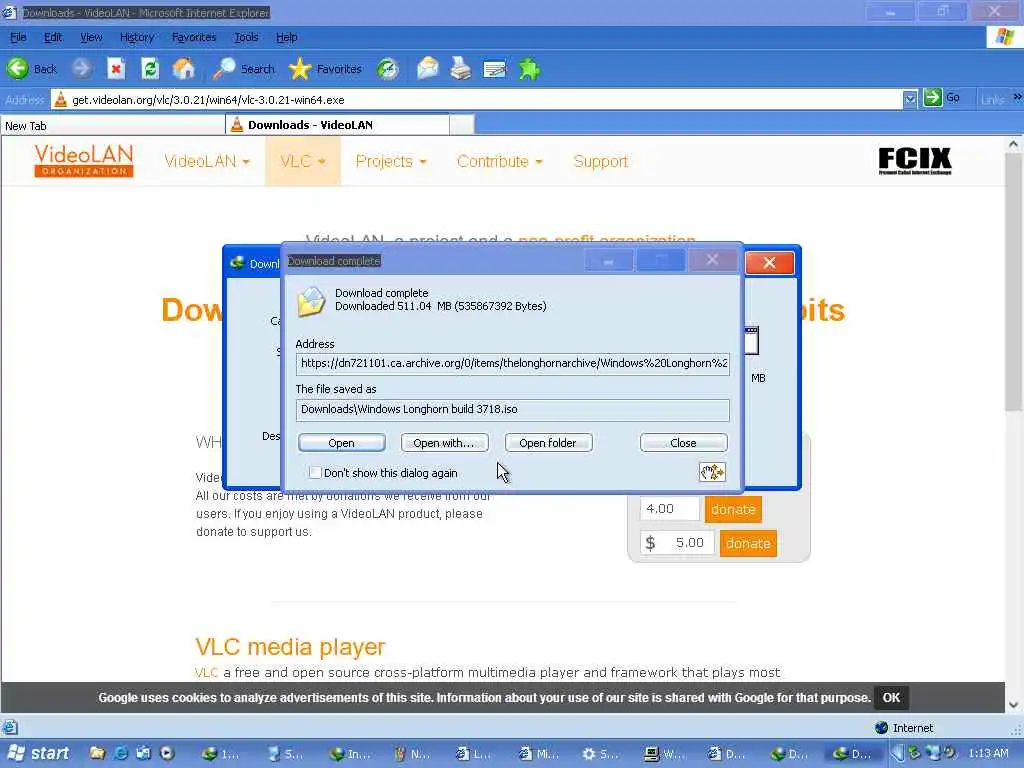The image size is (1024, 768).
Task: Click the donate button beside 4.00
Action: (x=733, y=509)
